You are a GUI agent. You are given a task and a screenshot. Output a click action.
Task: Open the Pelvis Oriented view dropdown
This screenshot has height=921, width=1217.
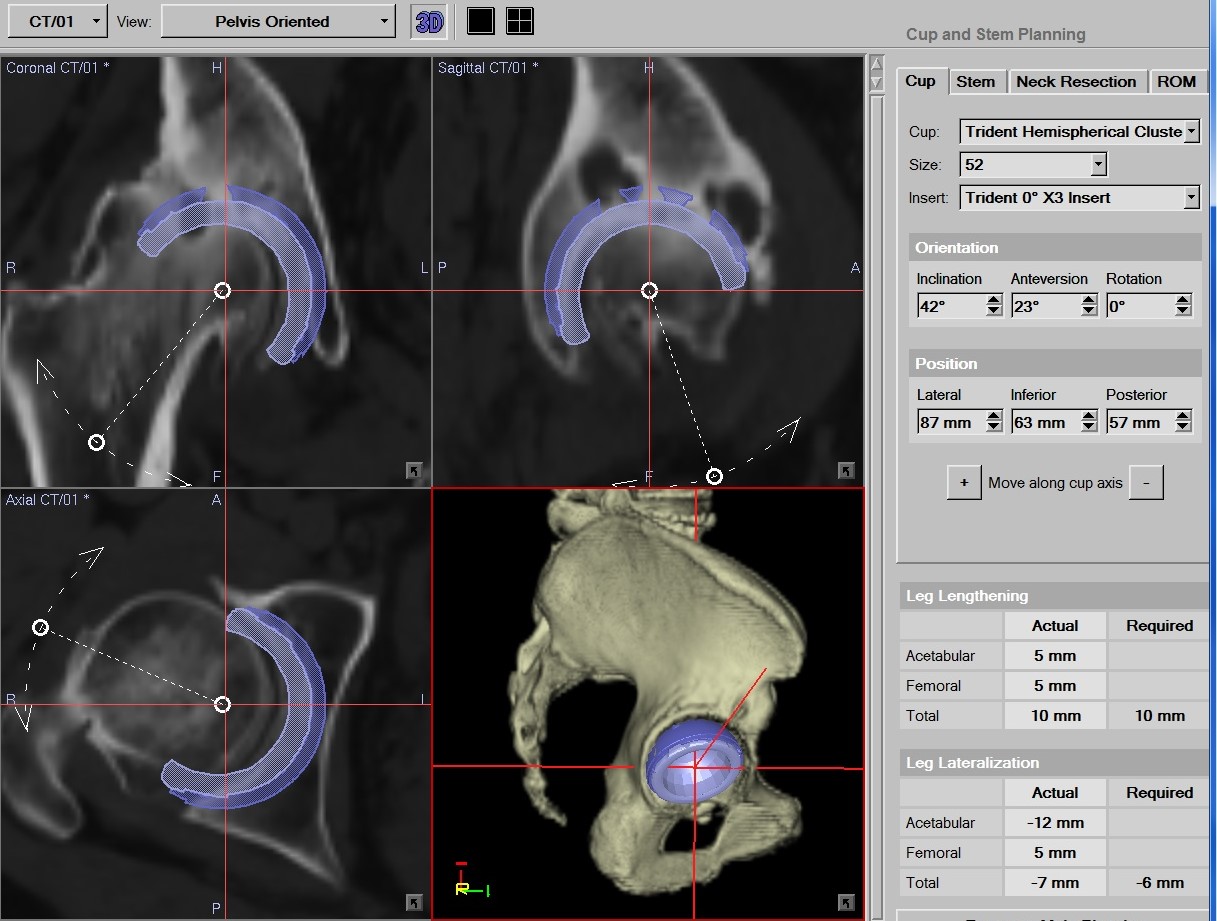pos(278,21)
